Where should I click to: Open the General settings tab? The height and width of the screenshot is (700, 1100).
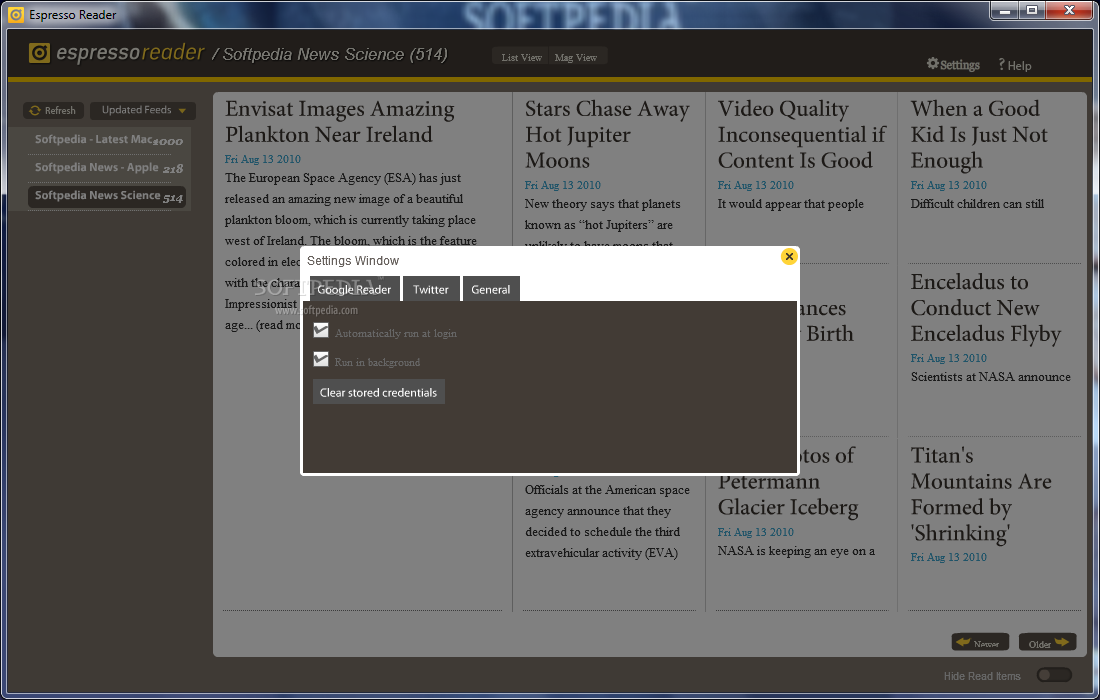(x=491, y=289)
